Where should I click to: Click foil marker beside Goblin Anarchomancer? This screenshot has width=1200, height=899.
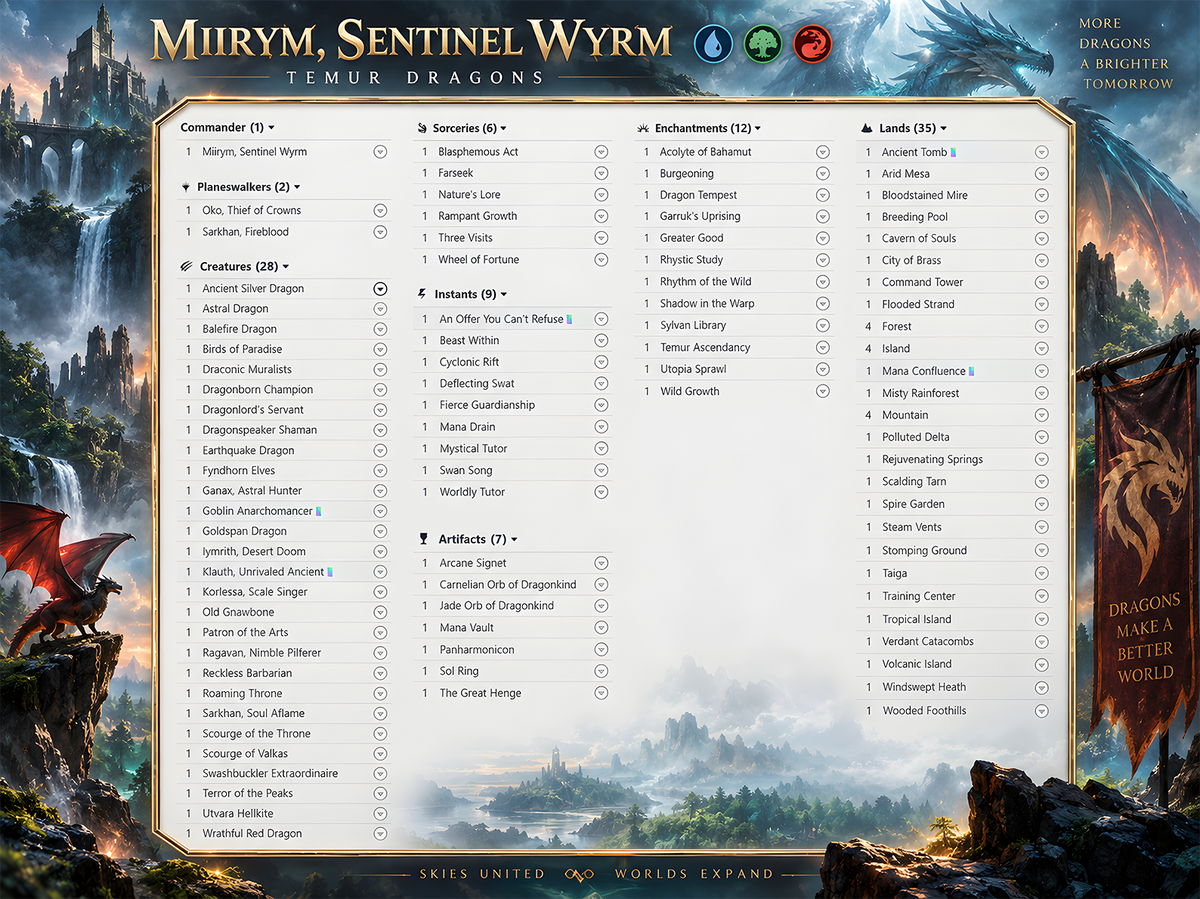pyautogui.click(x=319, y=511)
